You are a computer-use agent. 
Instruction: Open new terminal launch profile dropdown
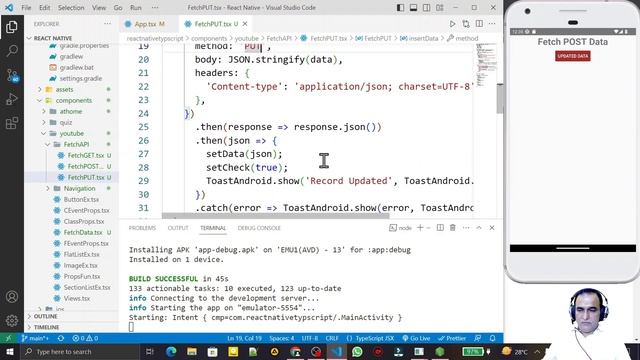pyautogui.click(x=428, y=228)
